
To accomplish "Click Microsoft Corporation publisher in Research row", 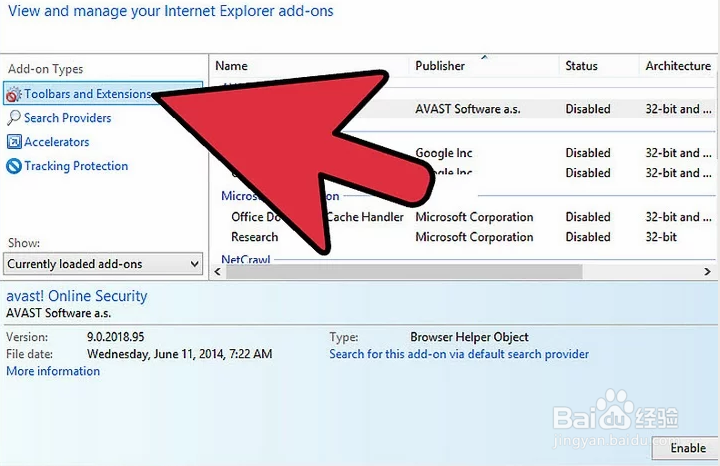I will (x=474, y=237).
